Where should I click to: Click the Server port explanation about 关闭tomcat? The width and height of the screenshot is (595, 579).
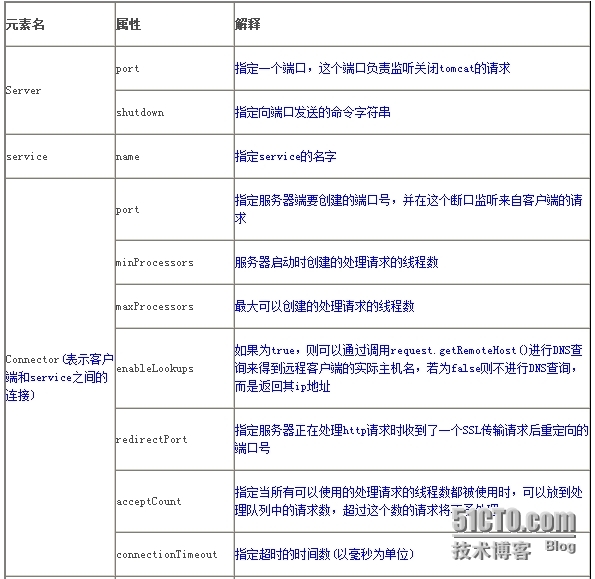(412, 68)
